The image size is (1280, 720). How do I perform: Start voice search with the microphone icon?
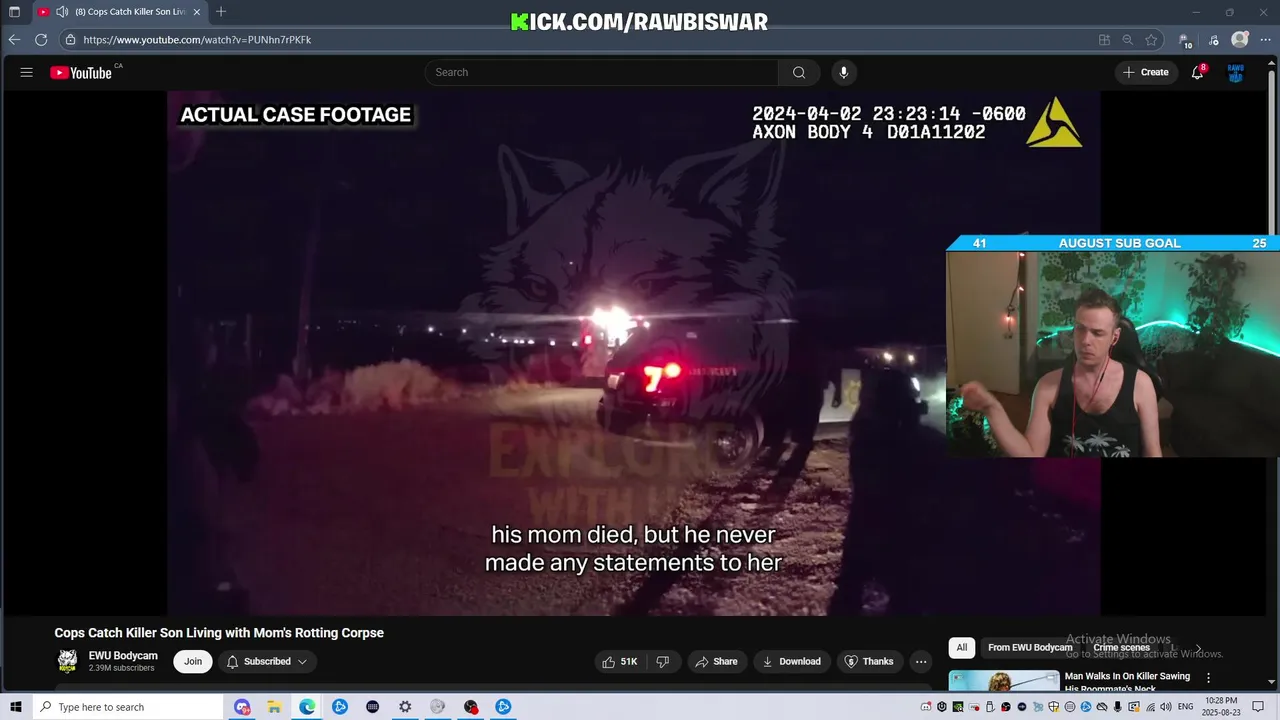pyautogui.click(x=844, y=72)
